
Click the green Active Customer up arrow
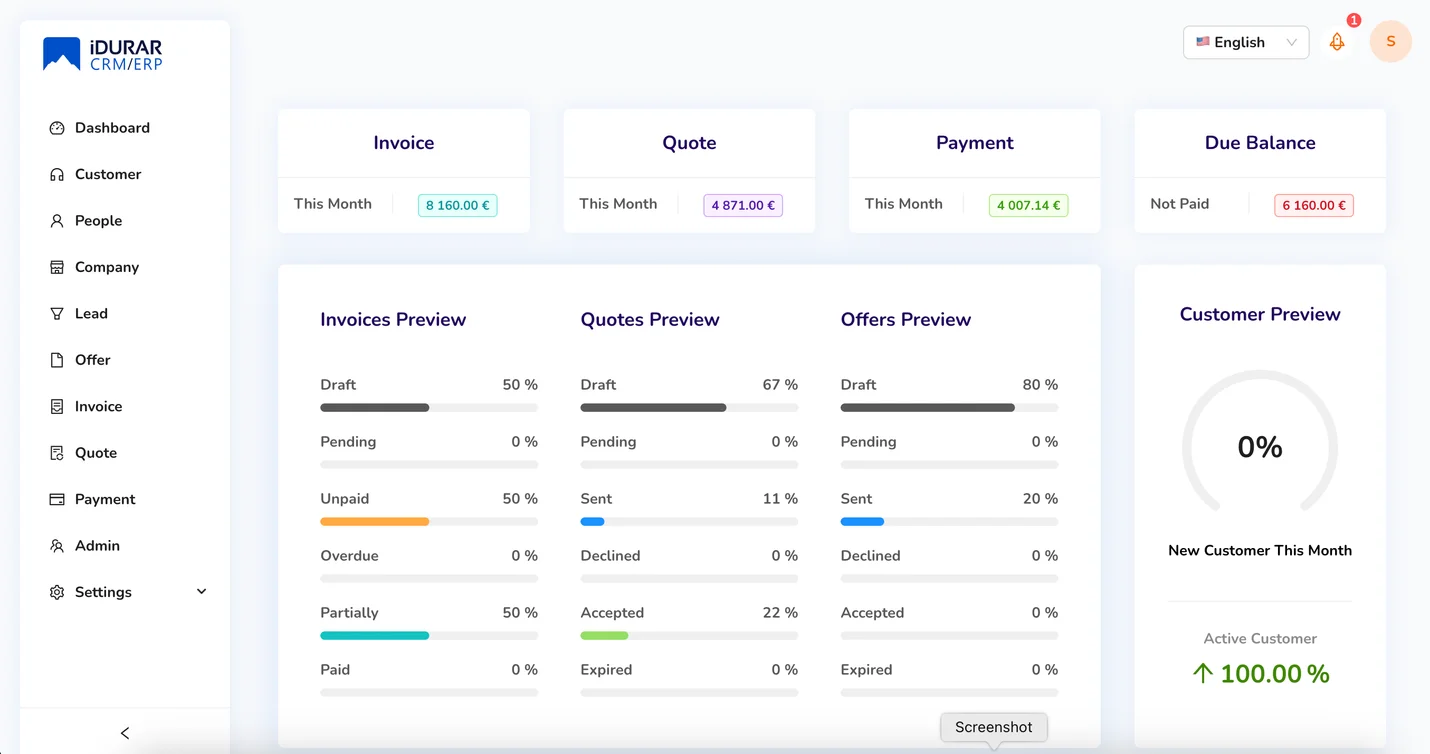(x=1203, y=673)
